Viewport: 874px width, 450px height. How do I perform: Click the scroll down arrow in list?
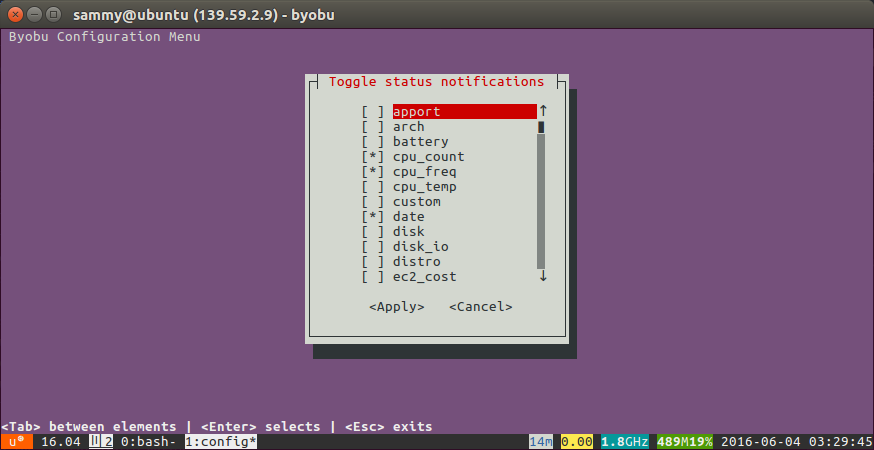(x=543, y=276)
